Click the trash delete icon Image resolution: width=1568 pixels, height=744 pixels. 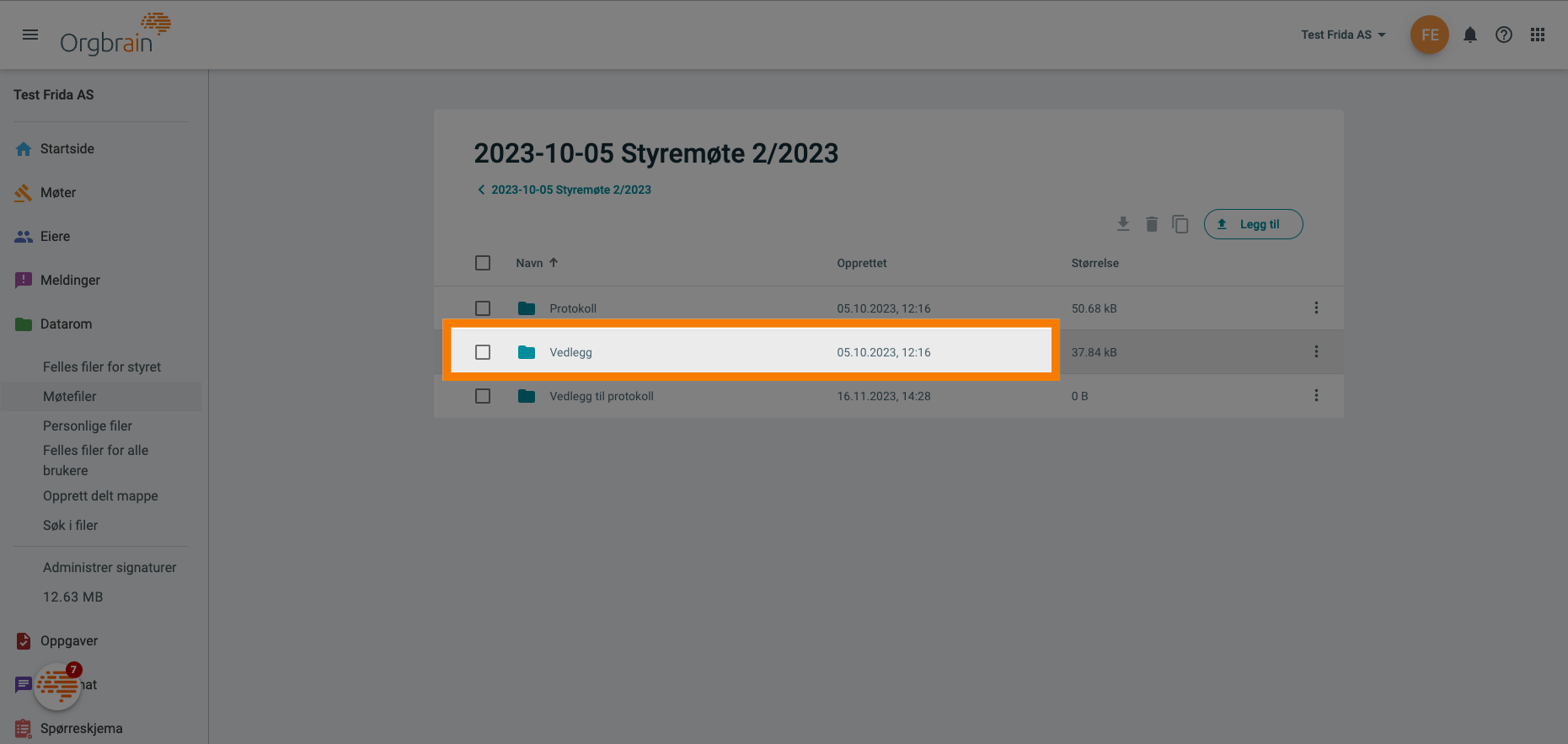[1152, 224]
